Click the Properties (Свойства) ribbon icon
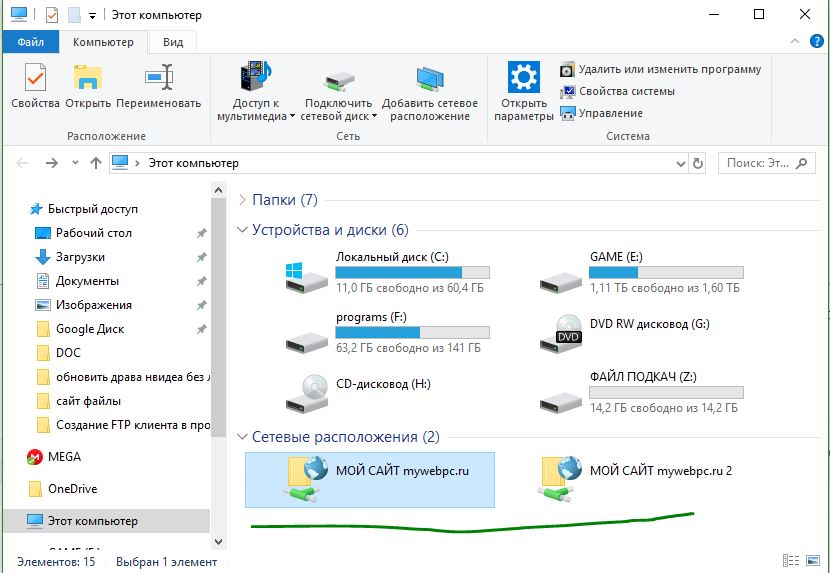 [x=35, y=77]
